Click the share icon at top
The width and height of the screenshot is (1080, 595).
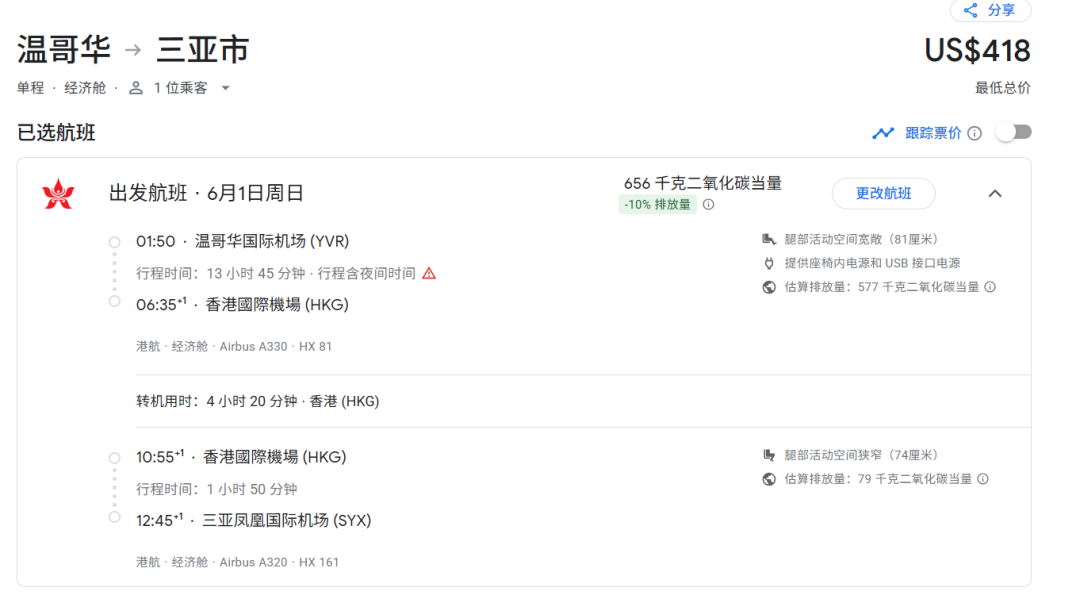point(970,10)
